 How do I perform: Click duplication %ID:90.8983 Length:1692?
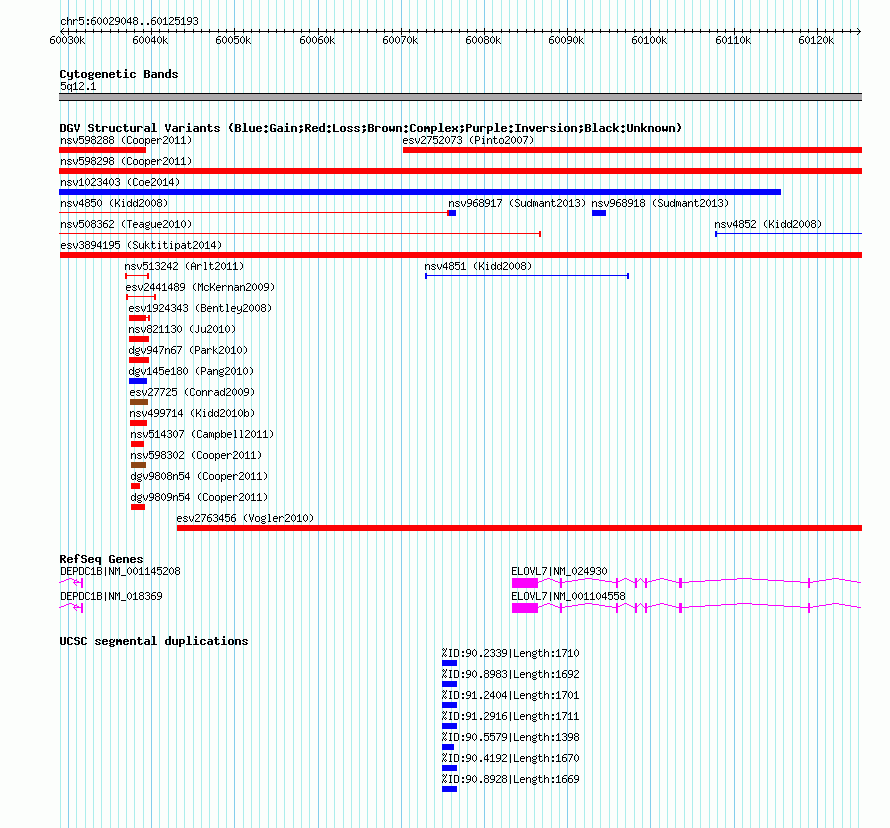(x=450, y=684)
